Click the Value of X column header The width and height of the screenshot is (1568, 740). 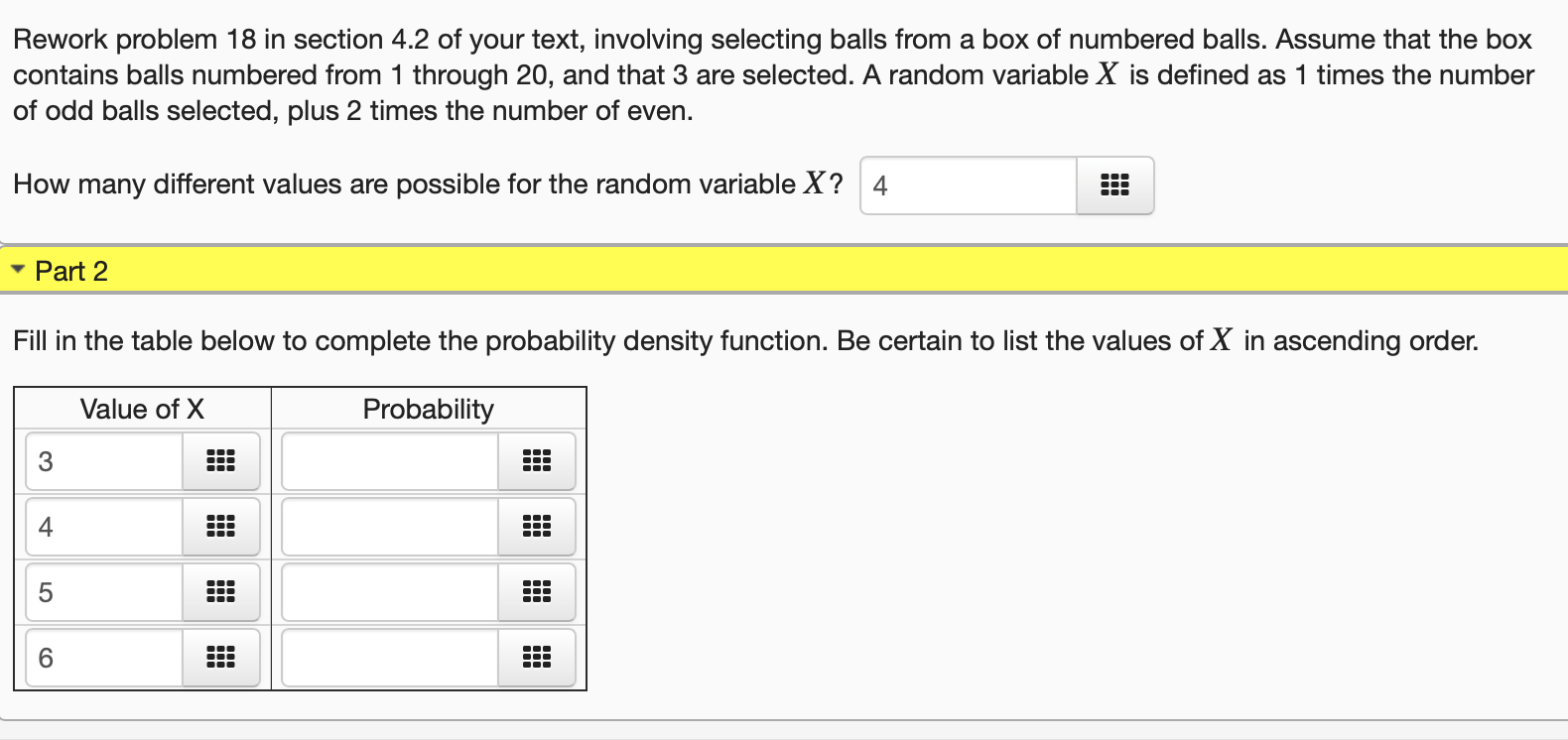pyautogui.click(x=142, y=408)
